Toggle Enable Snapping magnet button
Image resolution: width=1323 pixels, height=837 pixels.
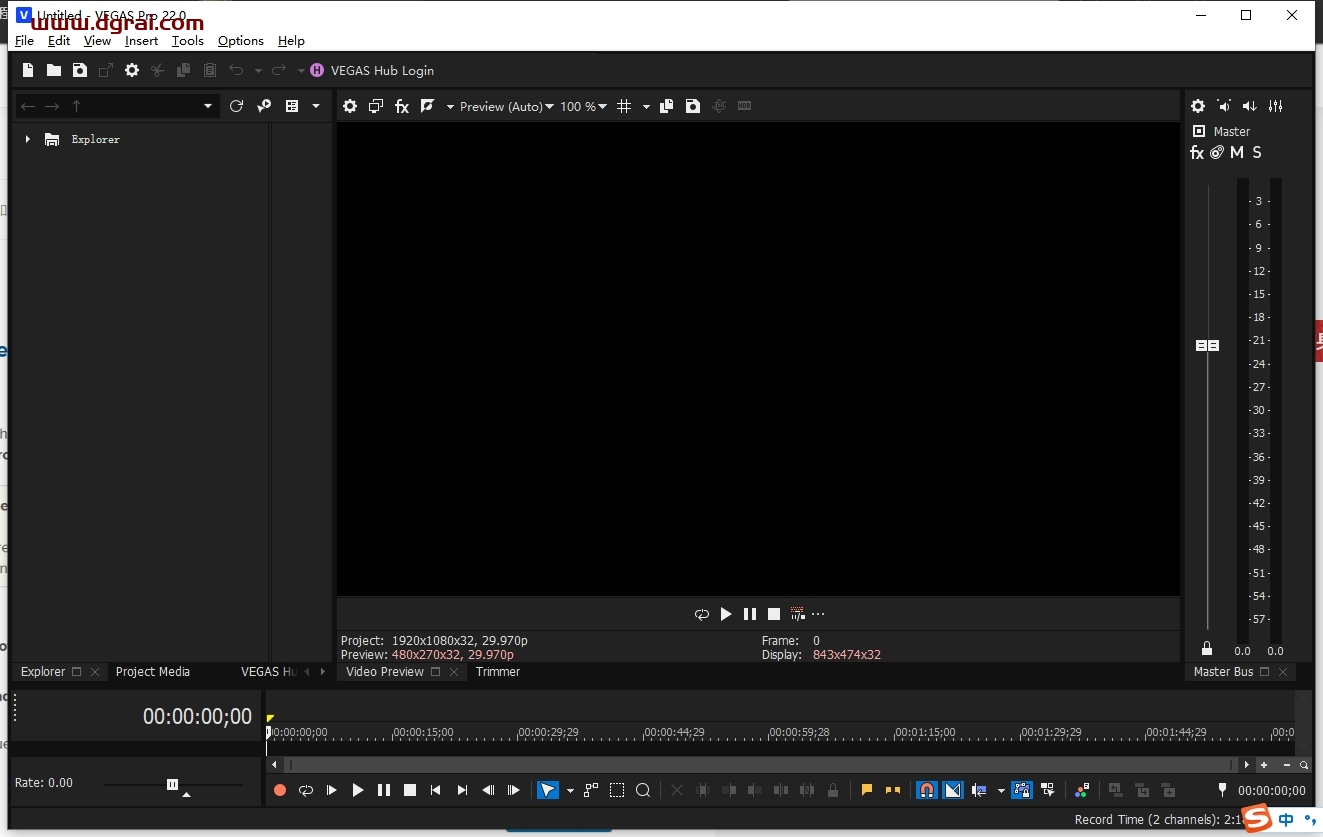pos(927,790)
